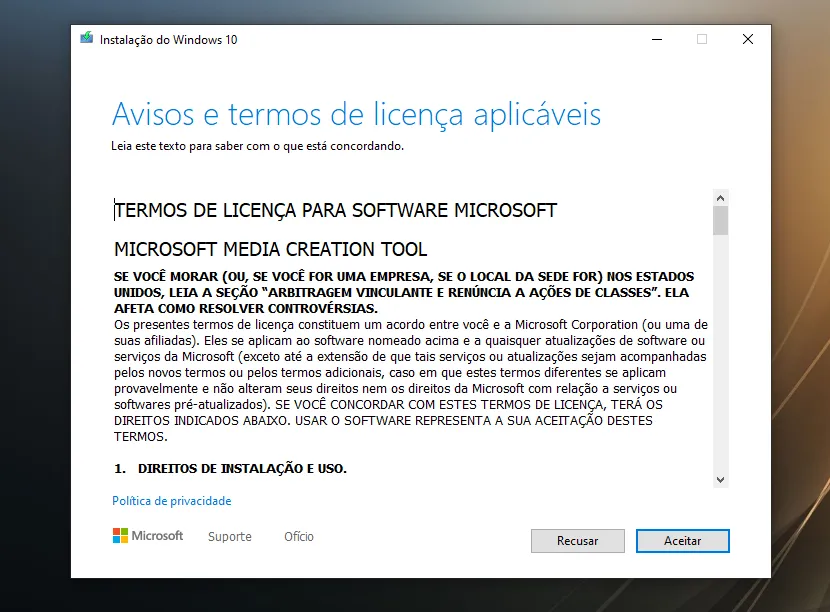
Task: Click the bold arbitration notice paragraph
Action: [x=403, y=292]
